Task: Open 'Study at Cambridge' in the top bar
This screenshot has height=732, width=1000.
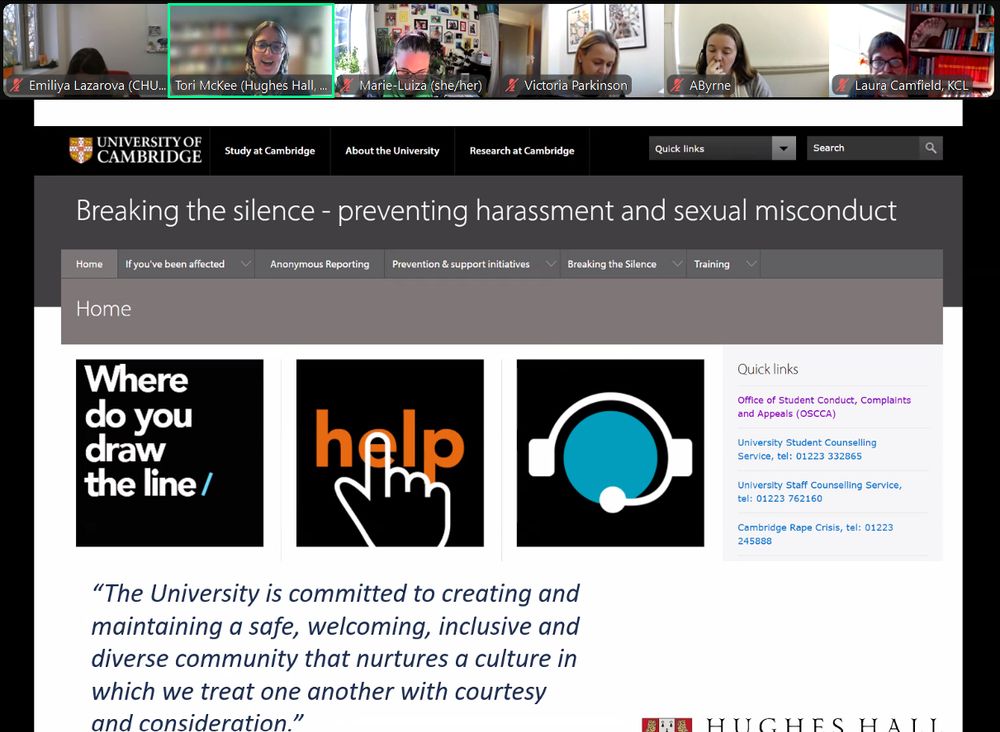Action: point(270,150)
